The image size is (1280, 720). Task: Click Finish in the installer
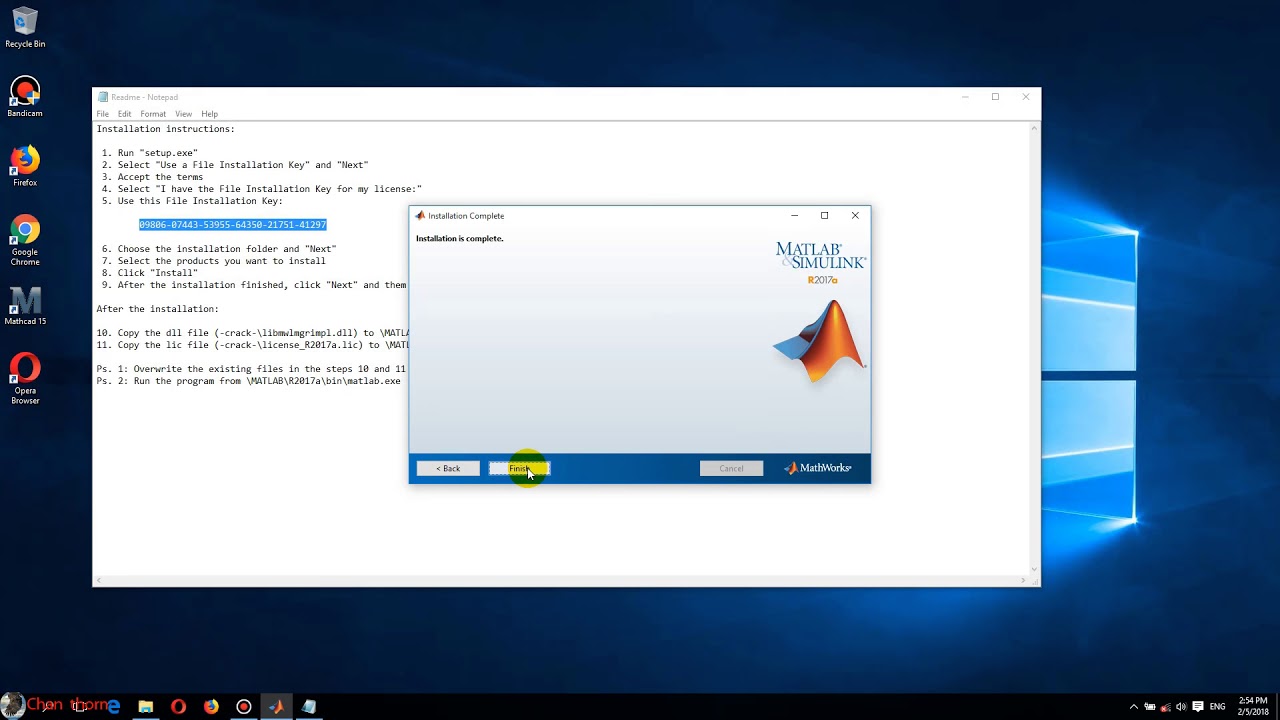coord(519,468)
